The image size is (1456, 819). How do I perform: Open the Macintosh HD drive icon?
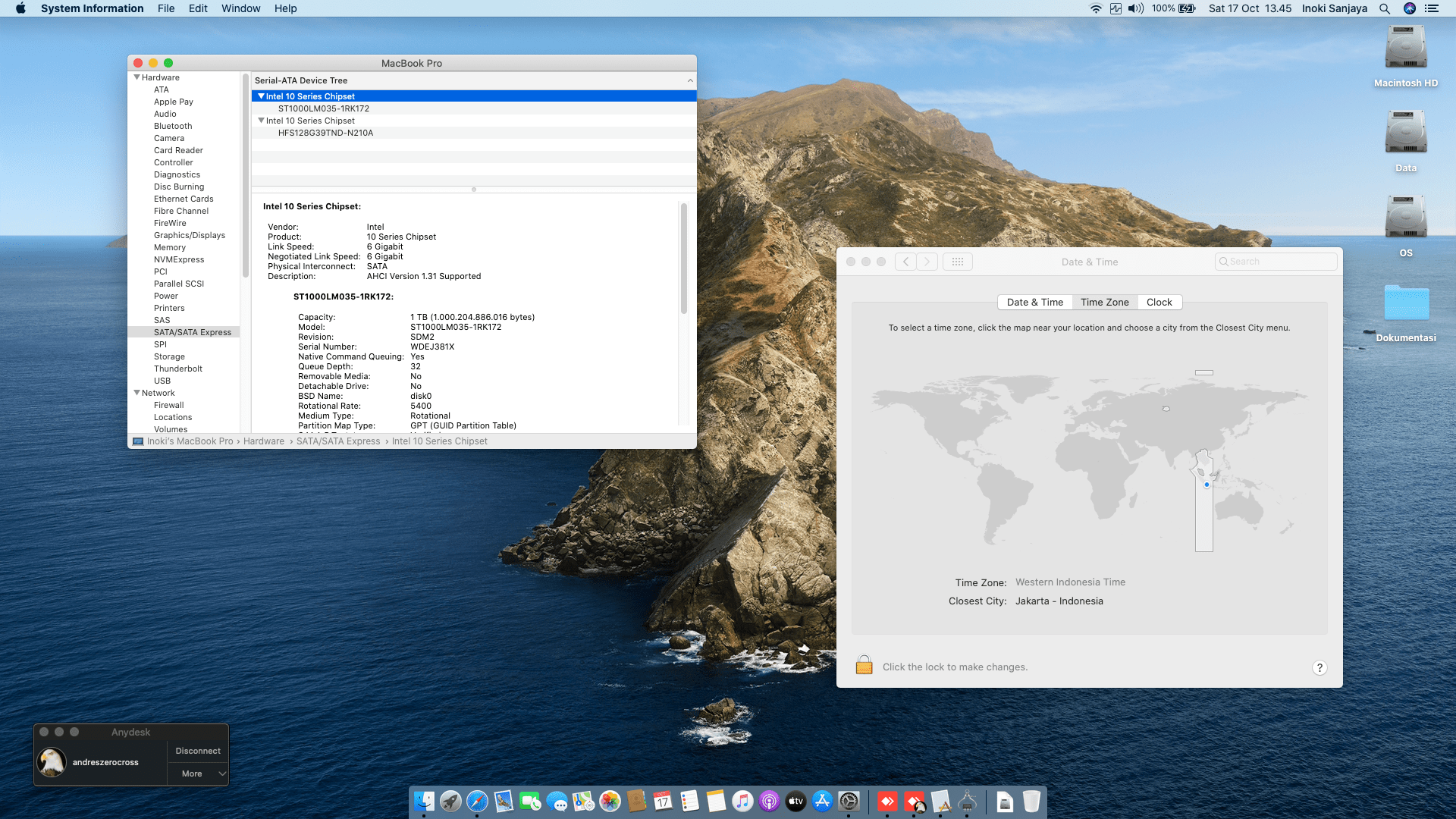1405,49
